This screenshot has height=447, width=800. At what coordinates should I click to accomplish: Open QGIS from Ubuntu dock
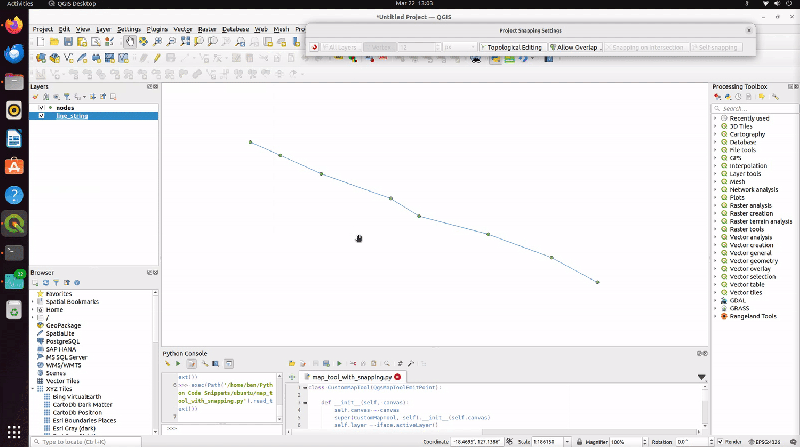point(14,224)
